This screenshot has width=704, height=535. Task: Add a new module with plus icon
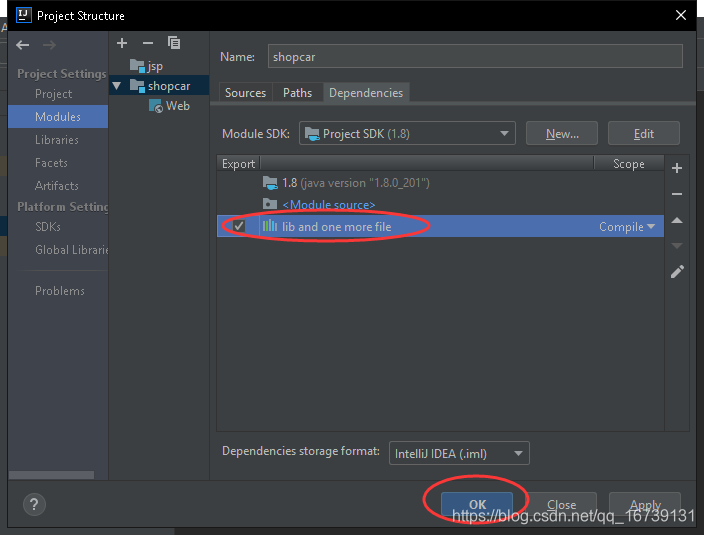pyautogui.click(x=122, y=43)
